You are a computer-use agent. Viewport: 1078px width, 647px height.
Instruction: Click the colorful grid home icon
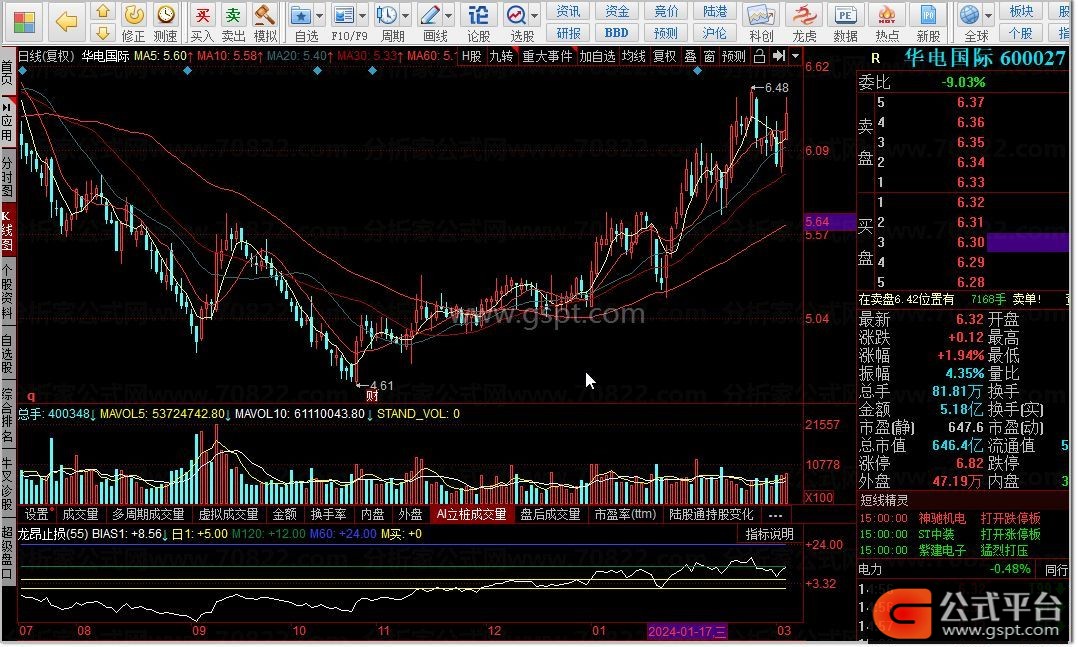click(24, 22)
